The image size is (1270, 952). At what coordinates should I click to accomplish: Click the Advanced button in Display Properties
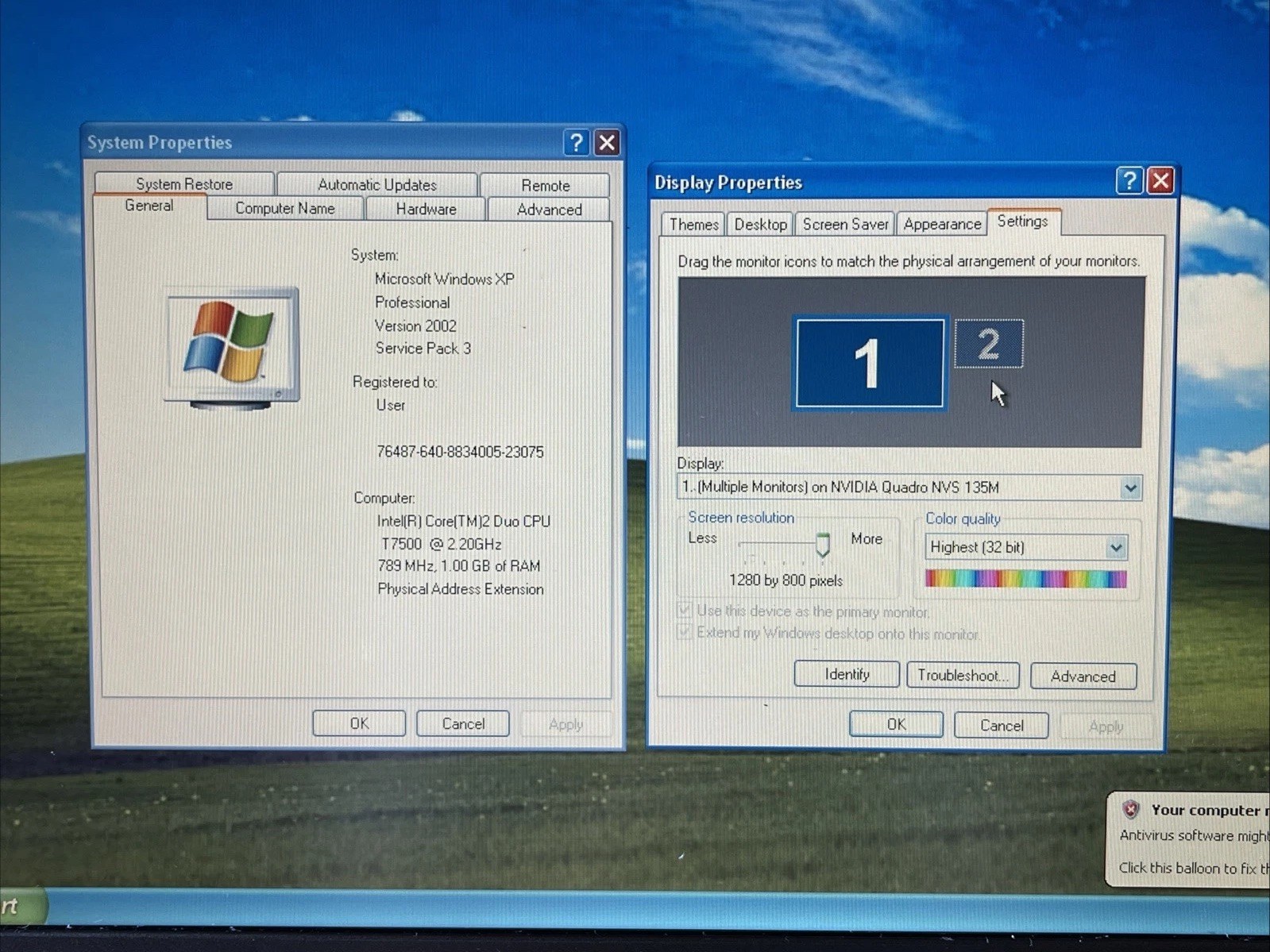[x=1083, y=676]
